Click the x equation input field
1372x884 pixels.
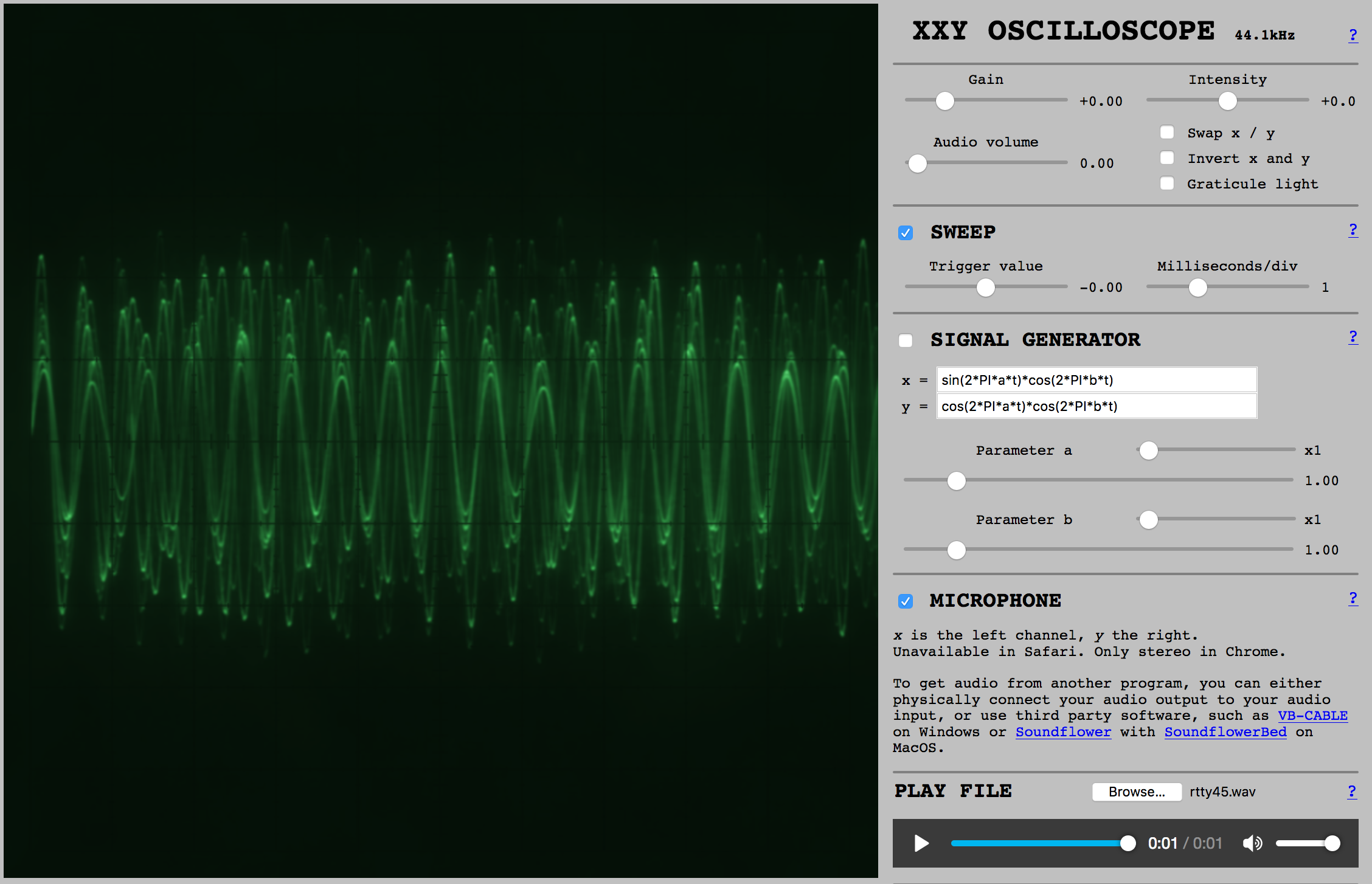(1096, 380)
